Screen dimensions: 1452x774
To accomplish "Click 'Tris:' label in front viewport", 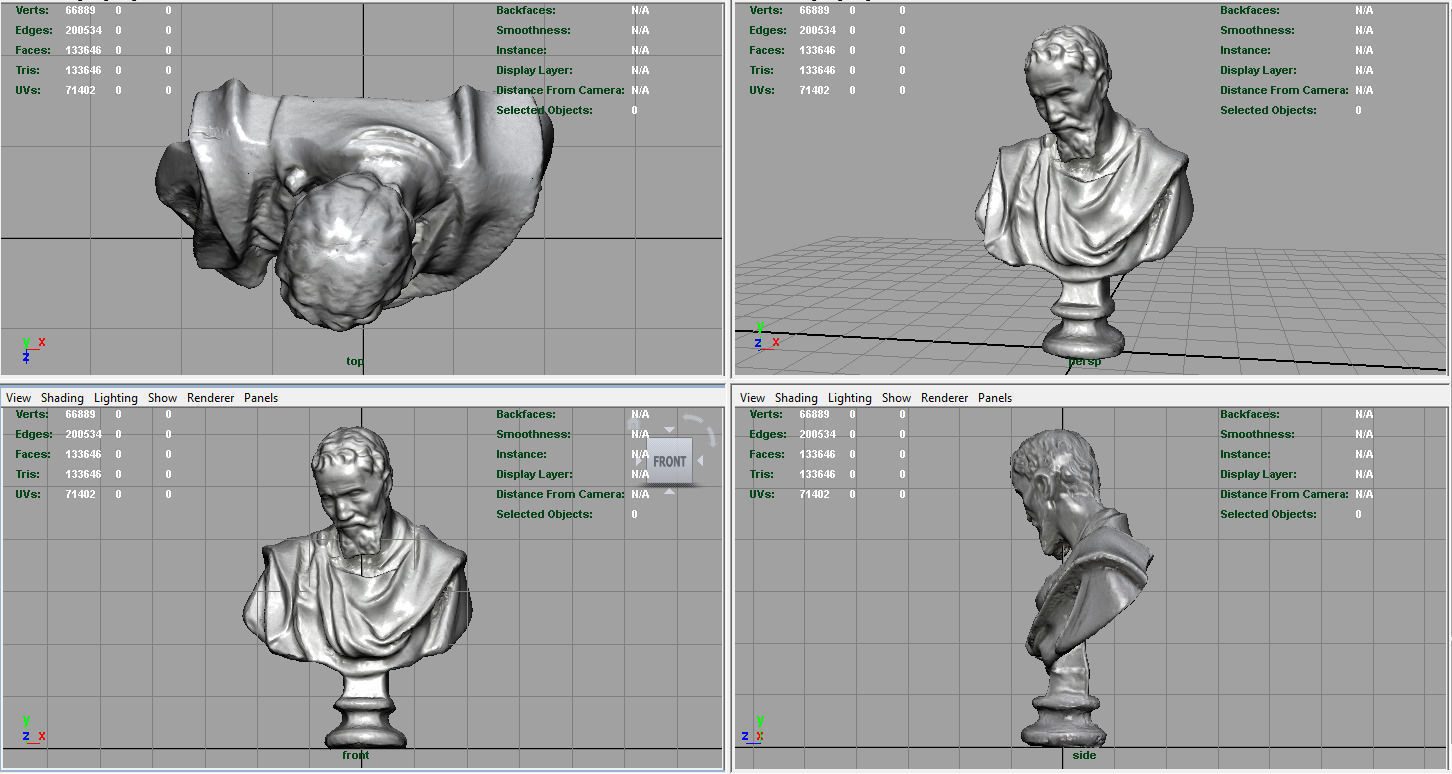I will click(x=28, y=474).
